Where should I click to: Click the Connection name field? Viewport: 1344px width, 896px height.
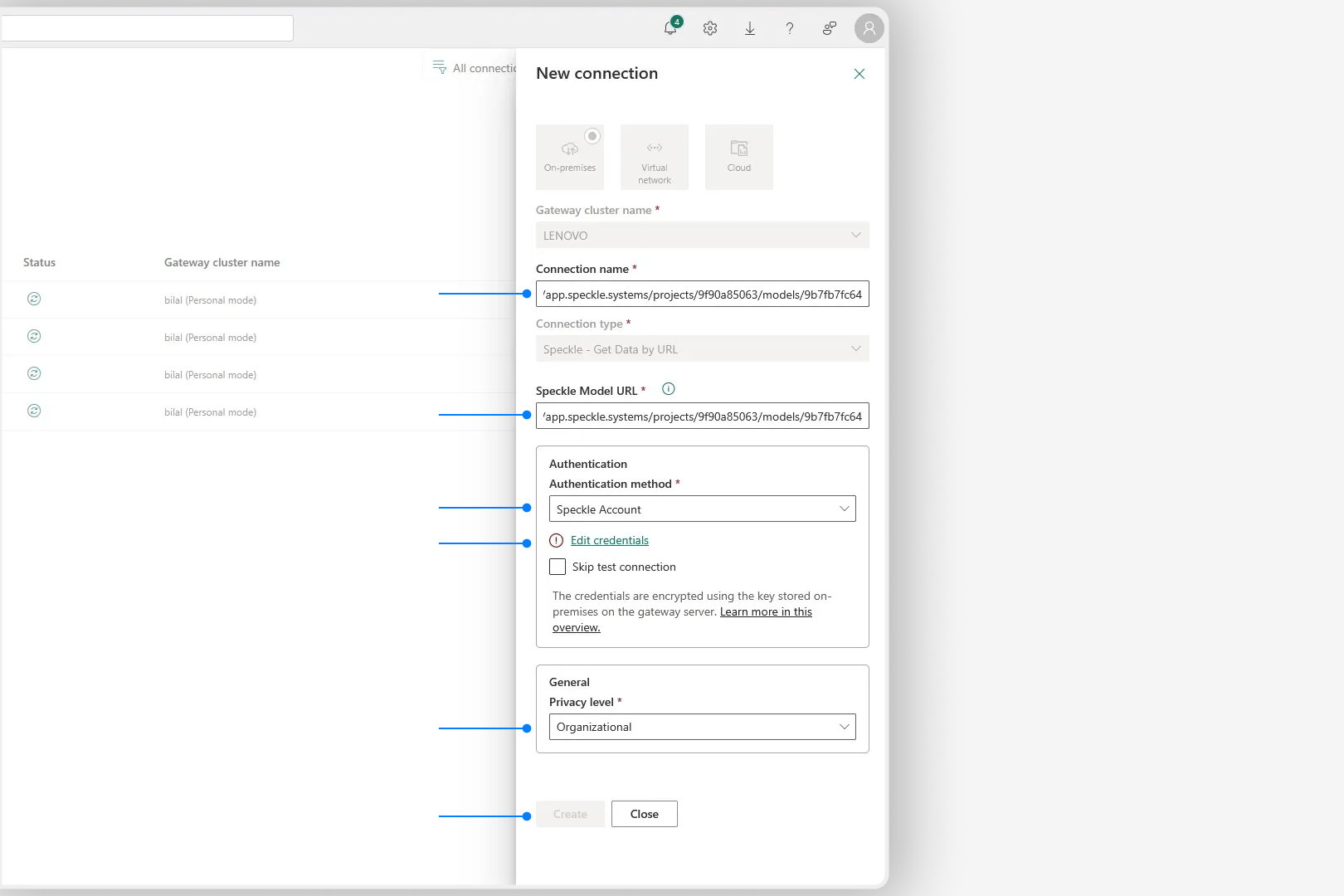(703, 294)
